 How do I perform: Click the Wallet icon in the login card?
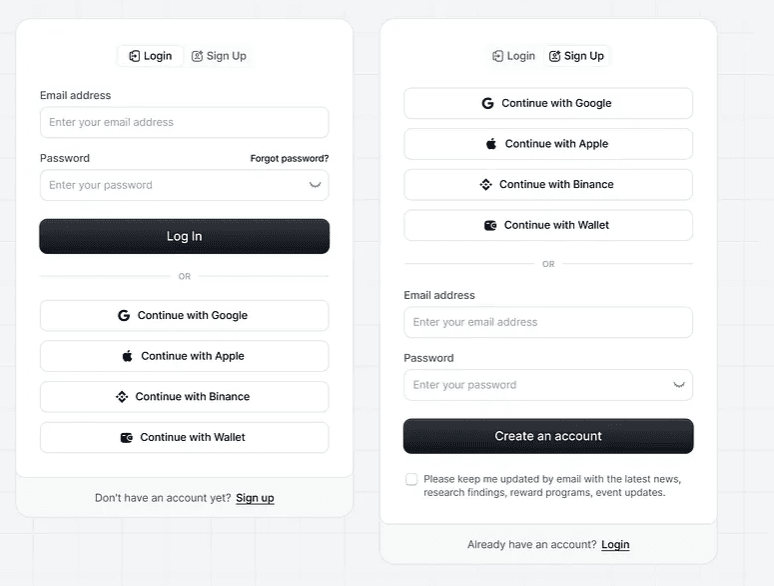[x=127, y=437]
